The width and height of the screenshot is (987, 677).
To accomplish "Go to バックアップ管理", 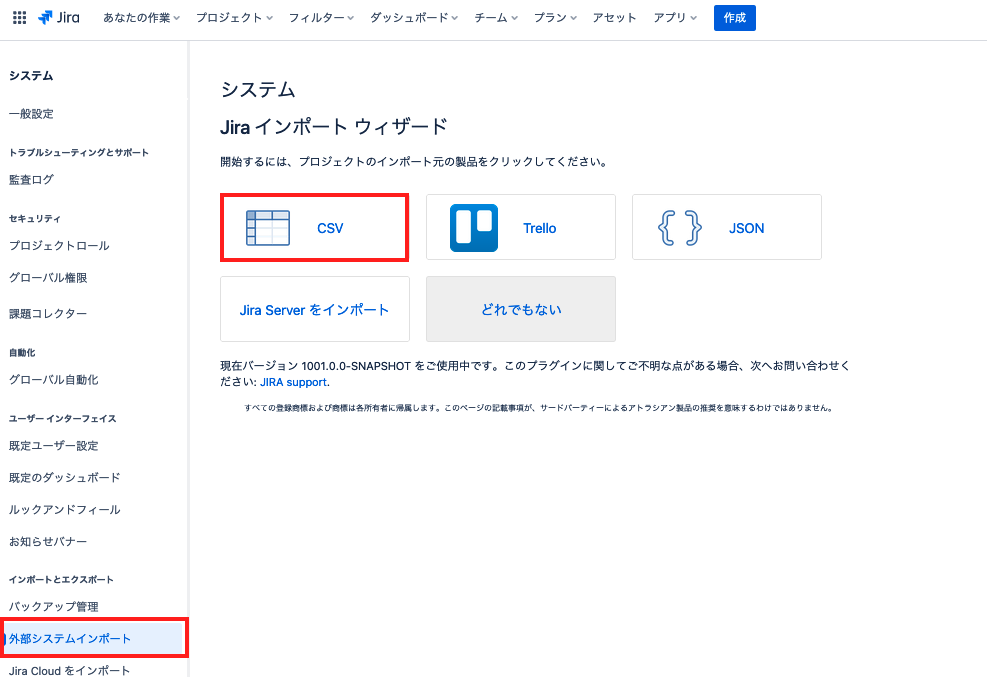I will 54,607.
